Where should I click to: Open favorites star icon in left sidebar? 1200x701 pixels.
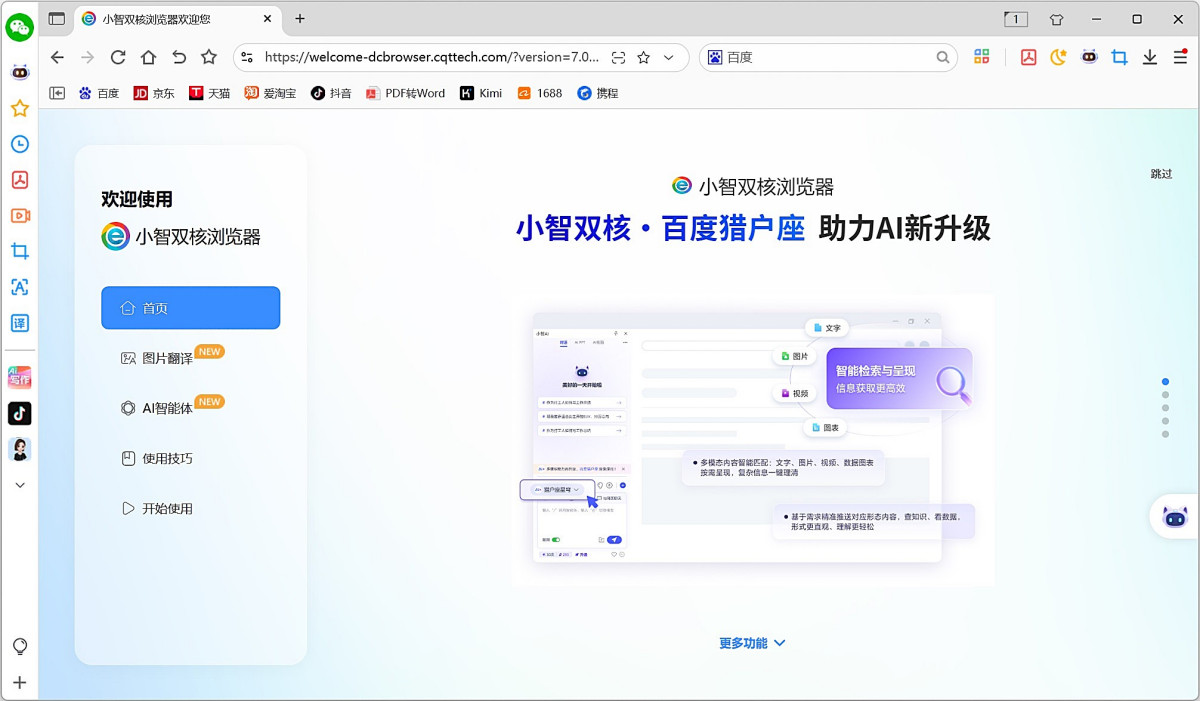pyautogui.click(x=19, y=108)
